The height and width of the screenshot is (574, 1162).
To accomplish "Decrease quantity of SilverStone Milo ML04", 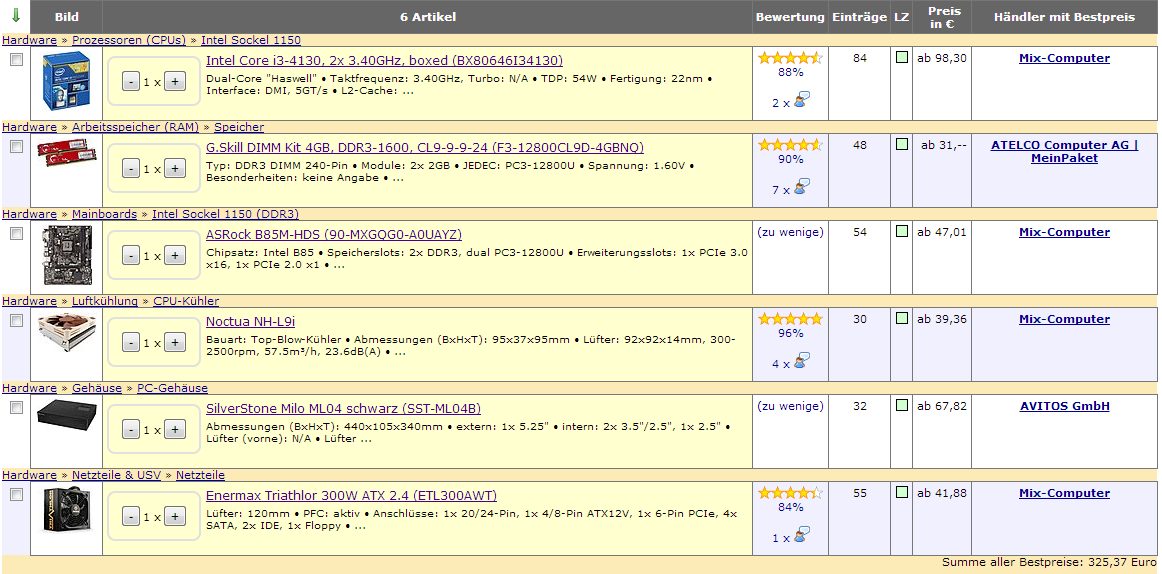I will click(130, 430).
